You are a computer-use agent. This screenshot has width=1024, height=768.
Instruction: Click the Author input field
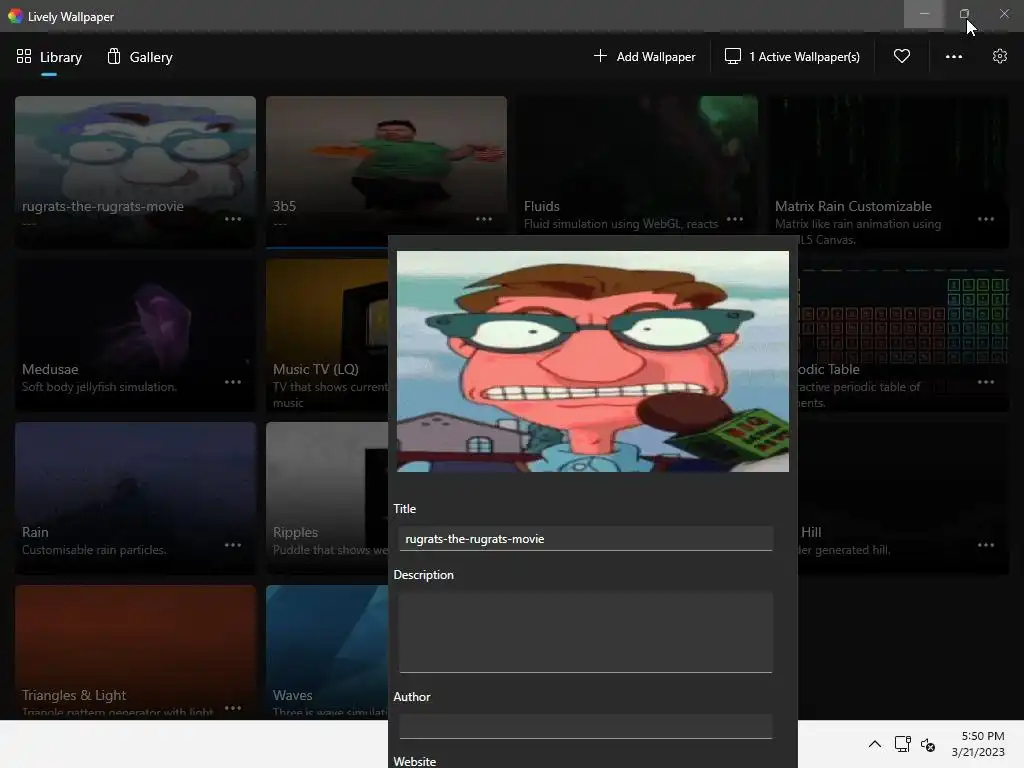(586, 726)
